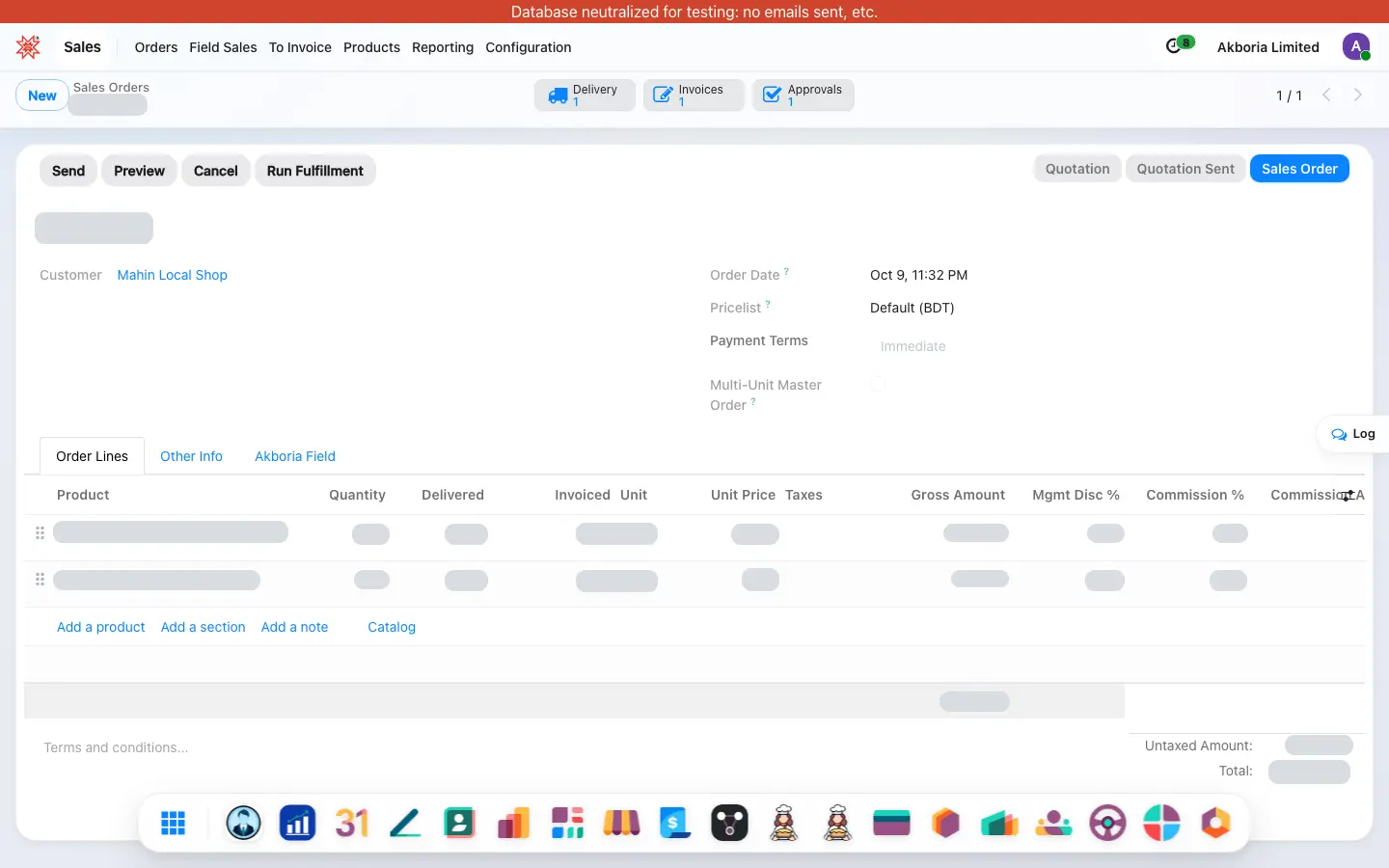Launch the four-color pie circle app
The image size is (1389, 868).
tap(1161, 824)
